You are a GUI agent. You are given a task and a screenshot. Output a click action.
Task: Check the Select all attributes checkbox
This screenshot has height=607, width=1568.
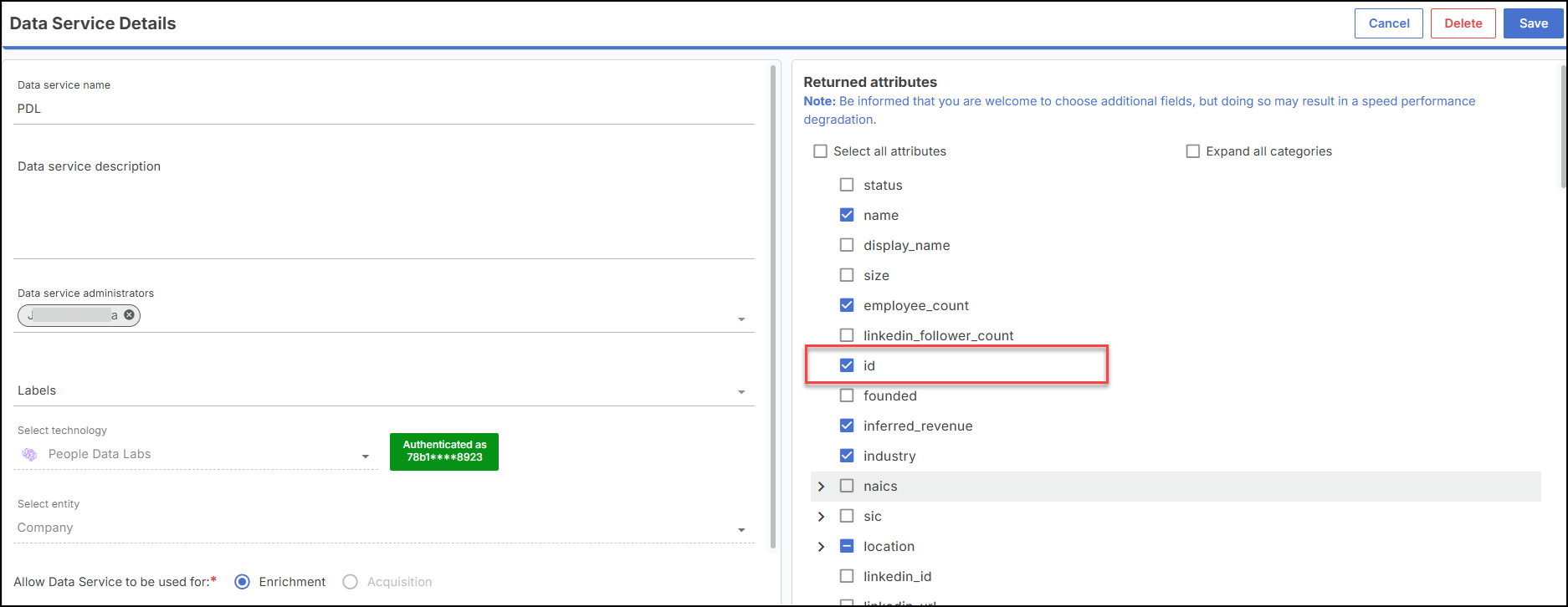click(x=821, y=151)
